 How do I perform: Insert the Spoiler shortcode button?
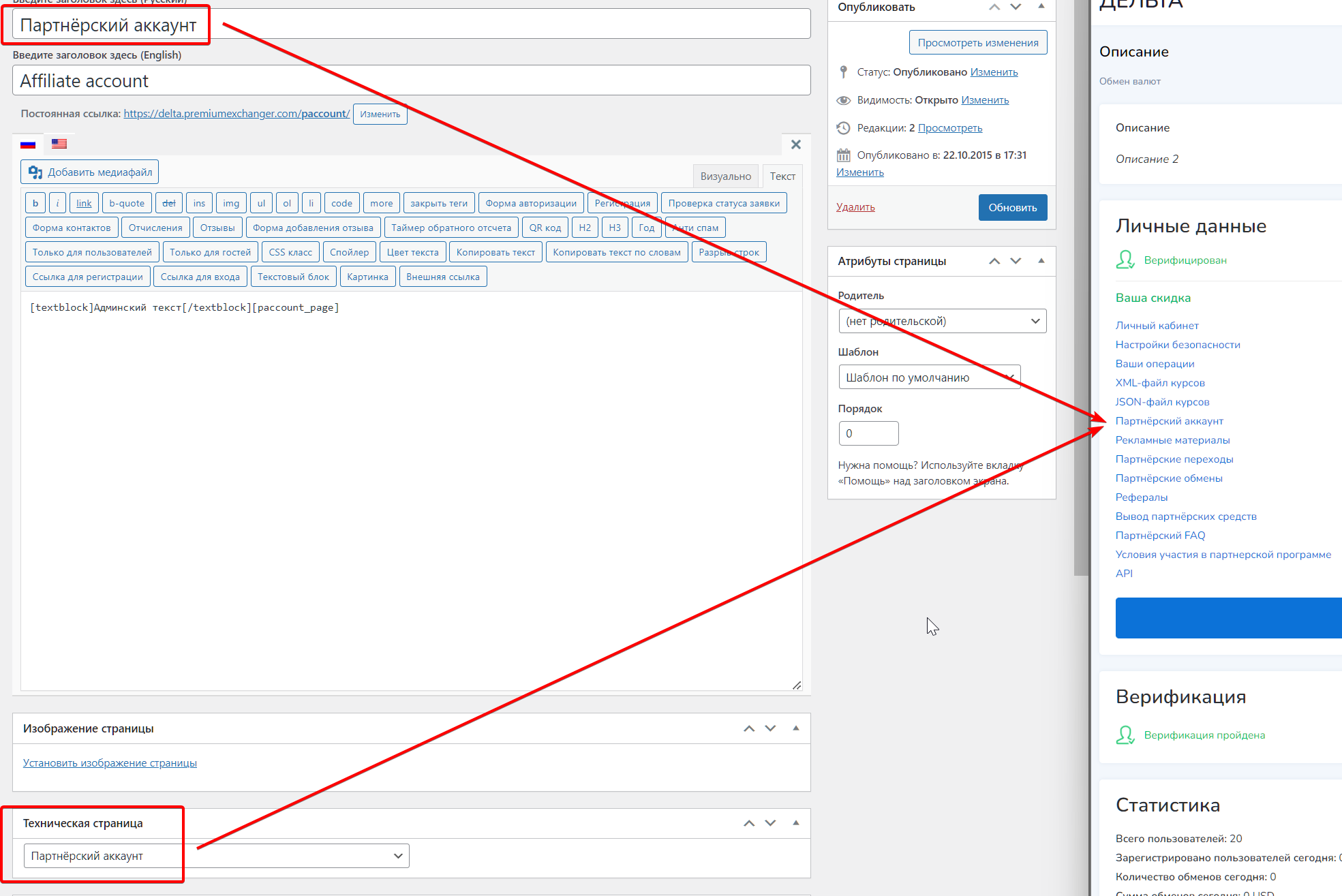click(349, 252)
